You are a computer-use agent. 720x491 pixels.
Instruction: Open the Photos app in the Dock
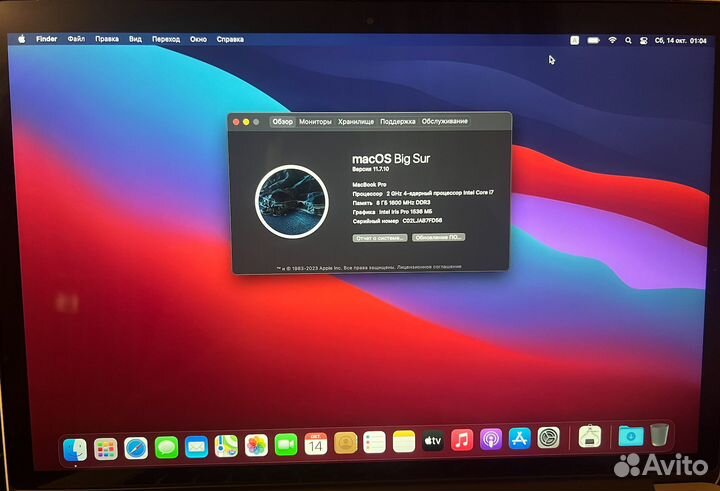point(256,445)
